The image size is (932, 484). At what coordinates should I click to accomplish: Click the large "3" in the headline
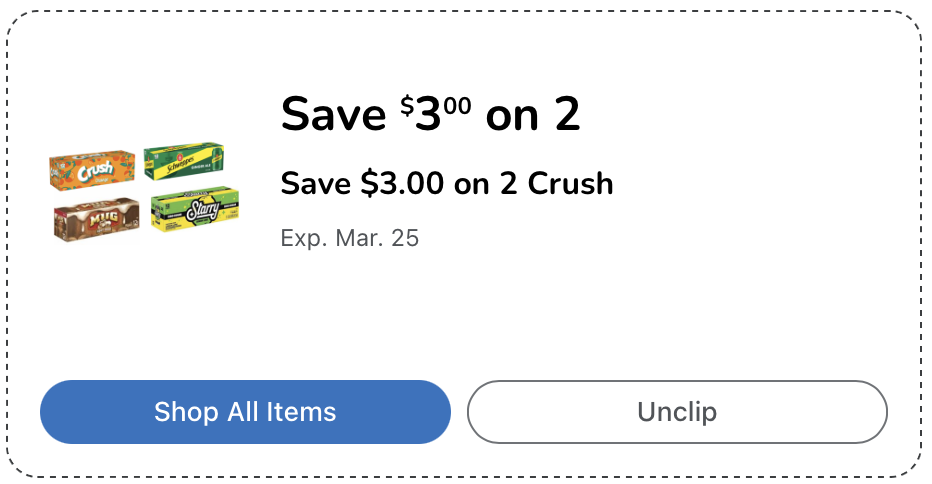428,115
